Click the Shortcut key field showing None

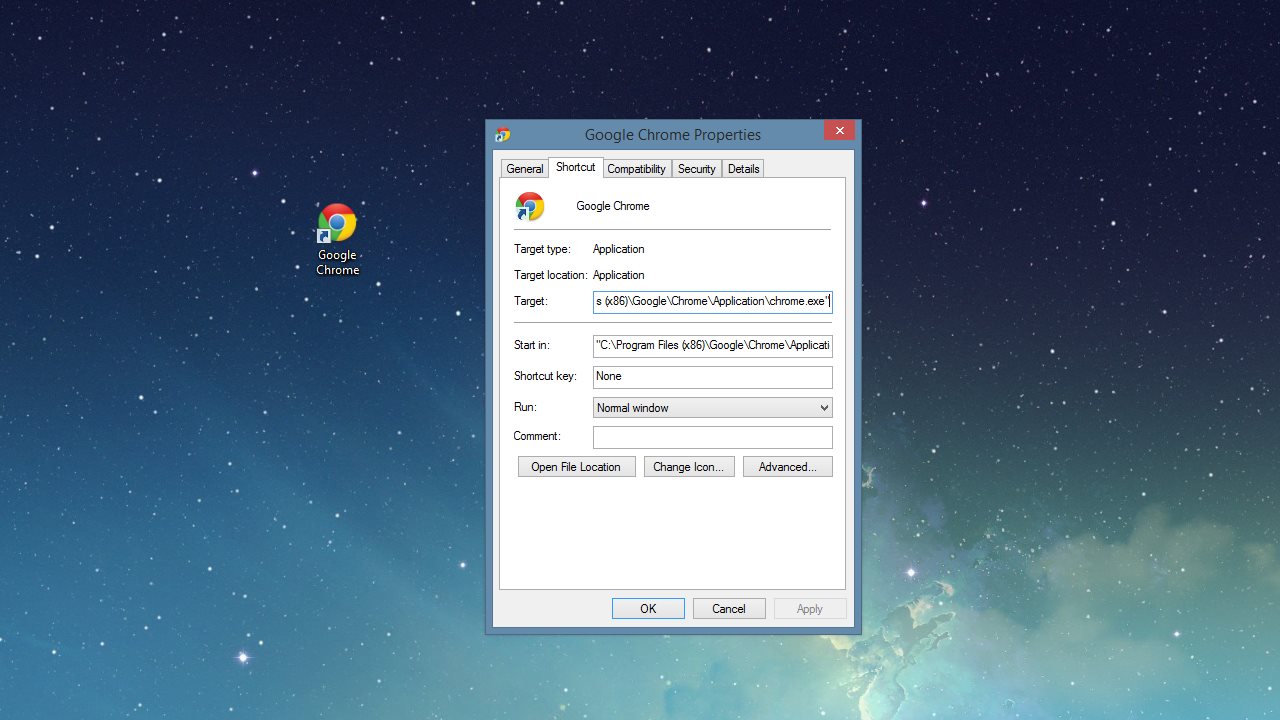[x=712, y=377]
